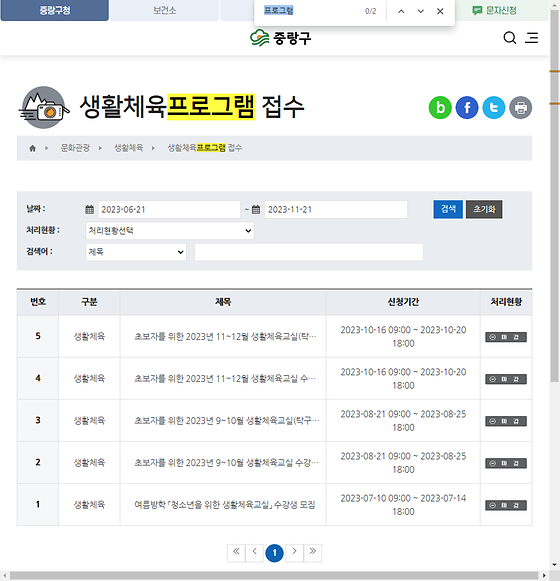Click the 처리현황 column header
The width and height of the screenshot is (560, 581).
pyautogui.click(x=506, y=302)
